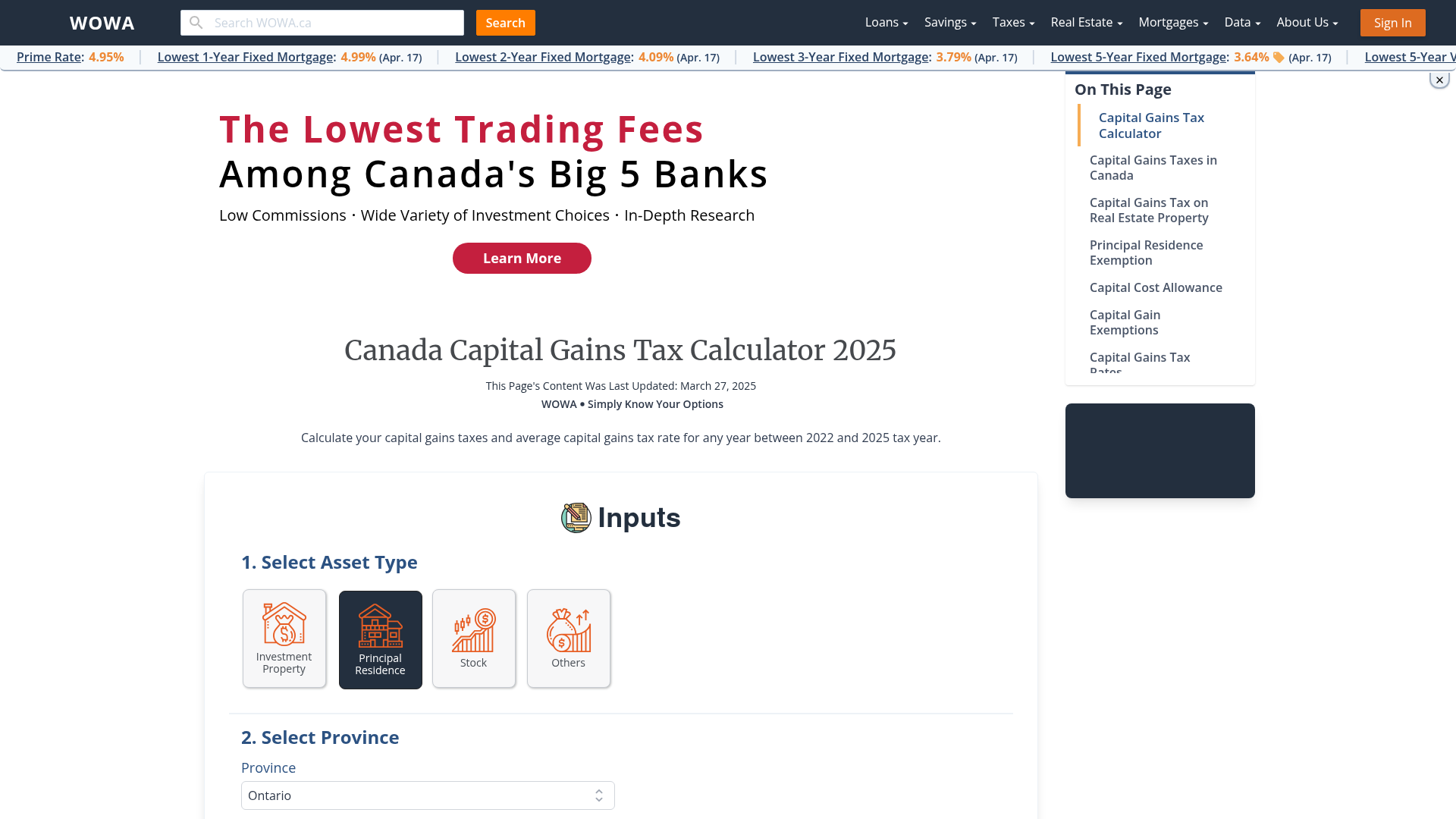
Task: Click the Sign In button
Action: [x=1393, y=22]
